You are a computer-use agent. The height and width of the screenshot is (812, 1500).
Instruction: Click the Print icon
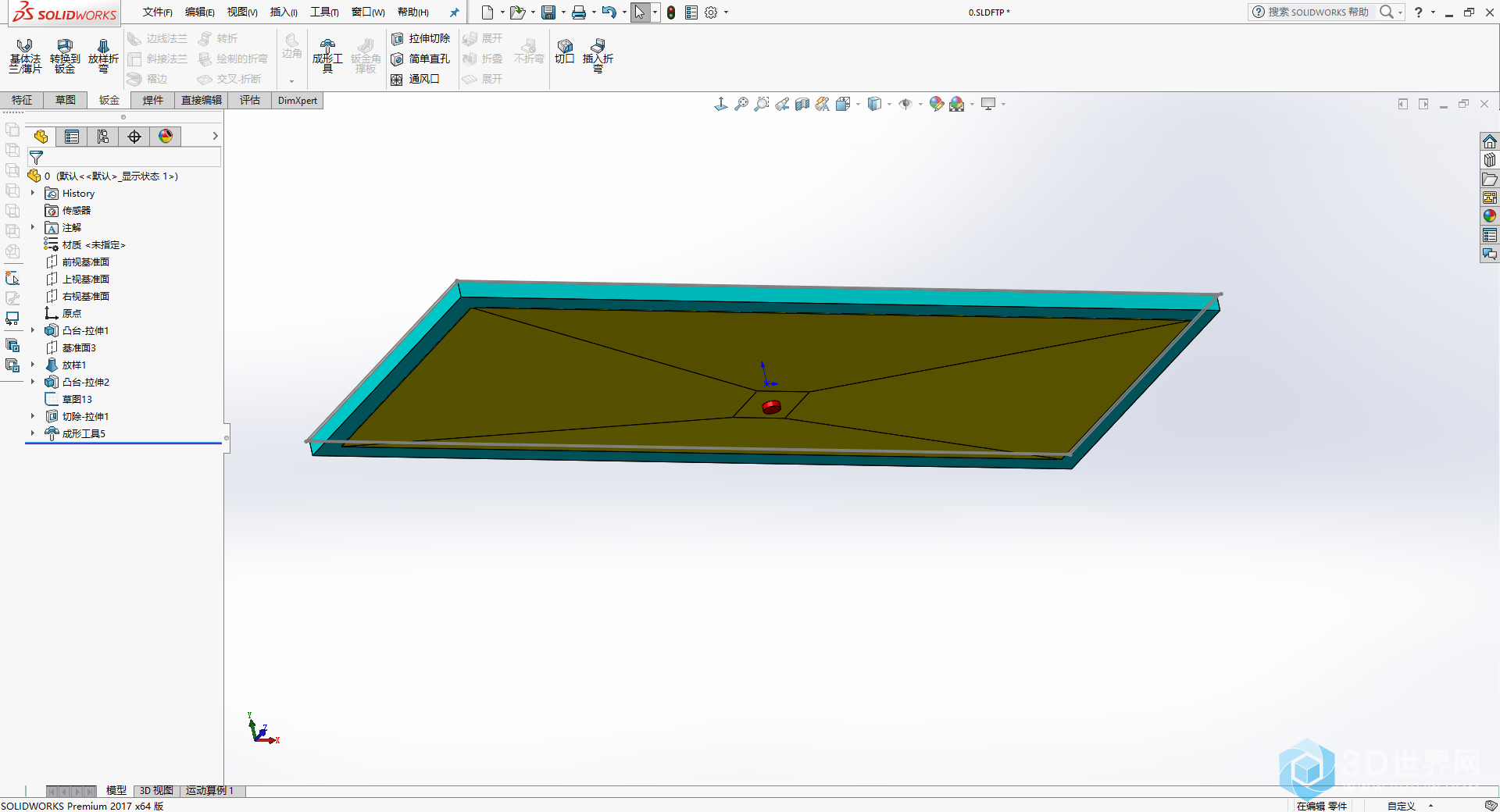[x=579, y=12]
